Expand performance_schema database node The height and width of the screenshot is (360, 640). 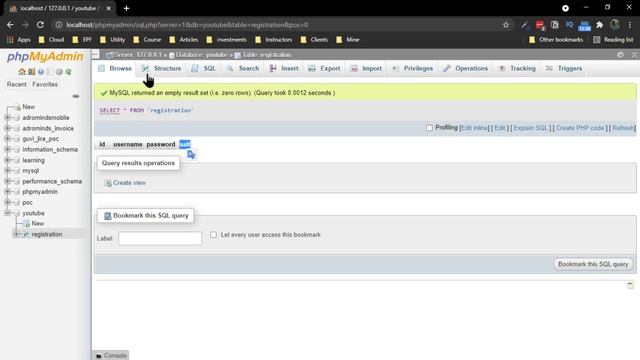click(7, 181)
